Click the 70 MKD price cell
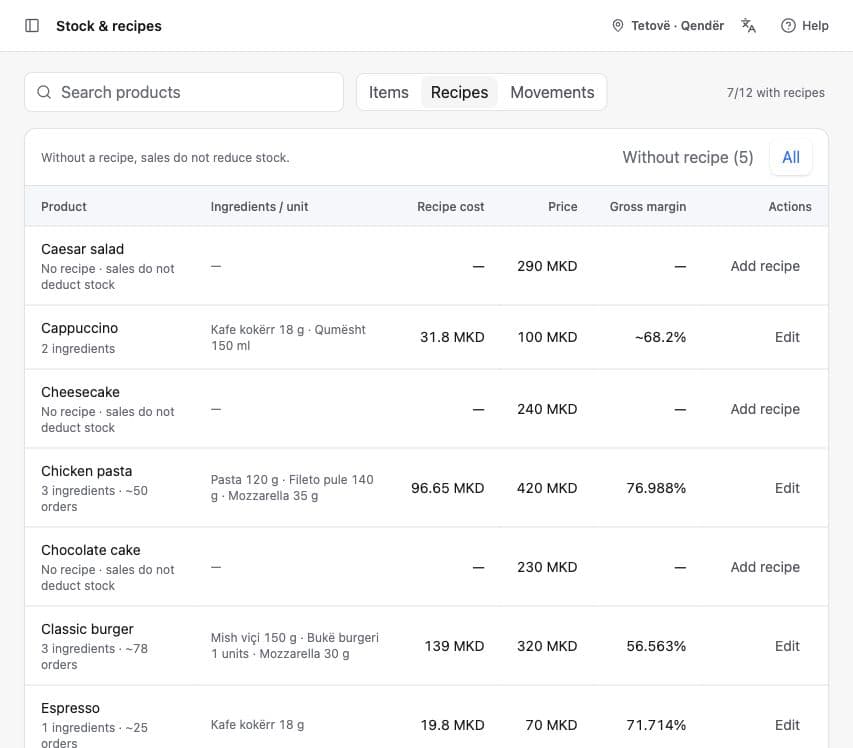853x748 pixels. (x=551, y=725)
